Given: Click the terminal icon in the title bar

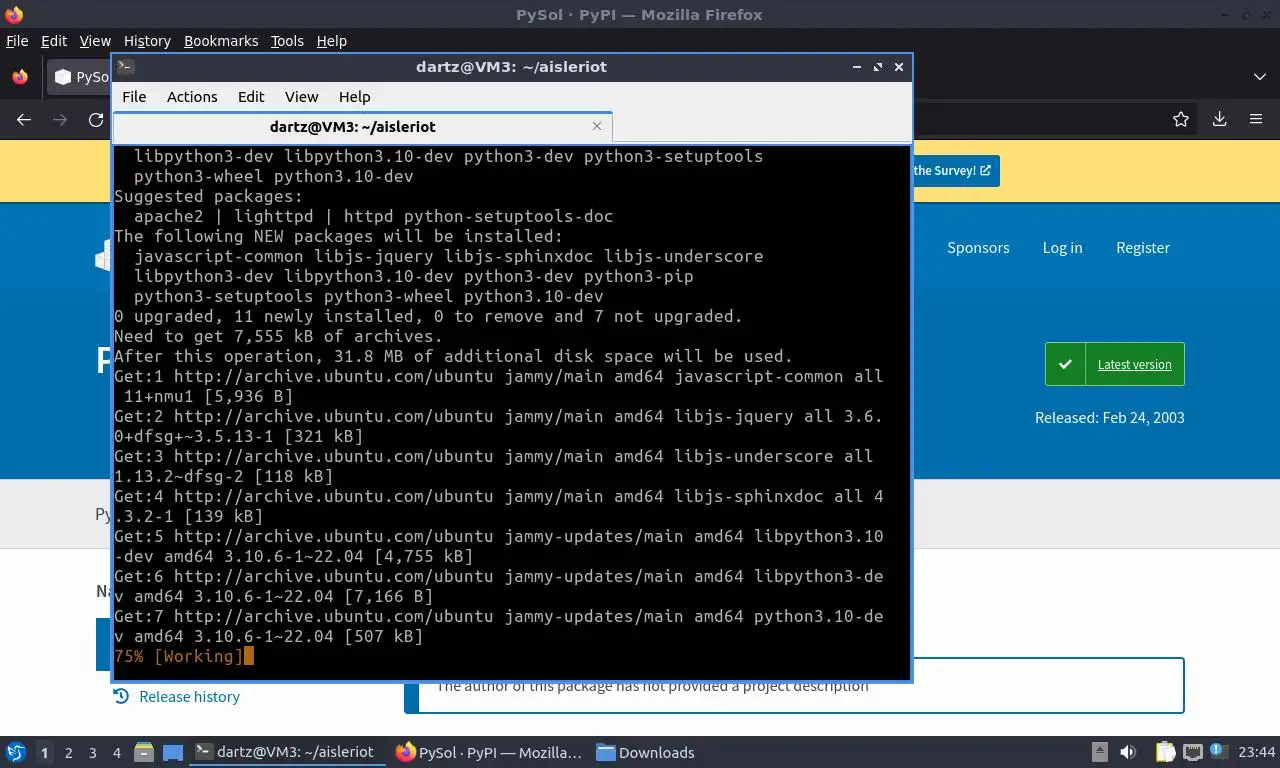Looking at the screenshot, I should click(x=126, y=67).
